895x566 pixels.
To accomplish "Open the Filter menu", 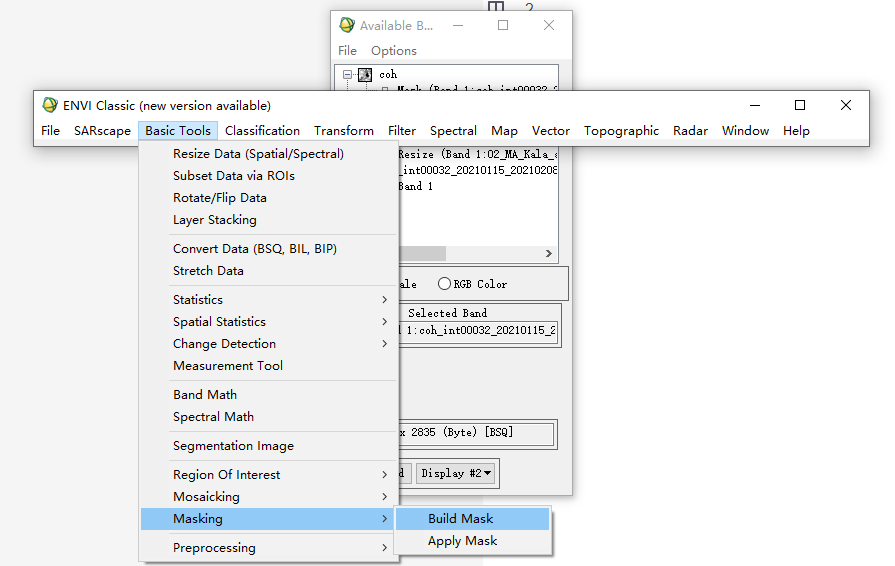I will coord(402,131).
